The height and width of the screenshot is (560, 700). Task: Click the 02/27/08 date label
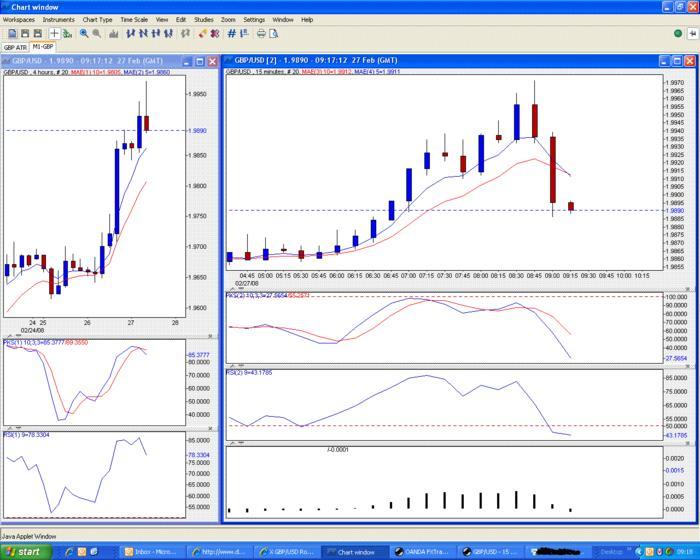(x=247, y=284)
